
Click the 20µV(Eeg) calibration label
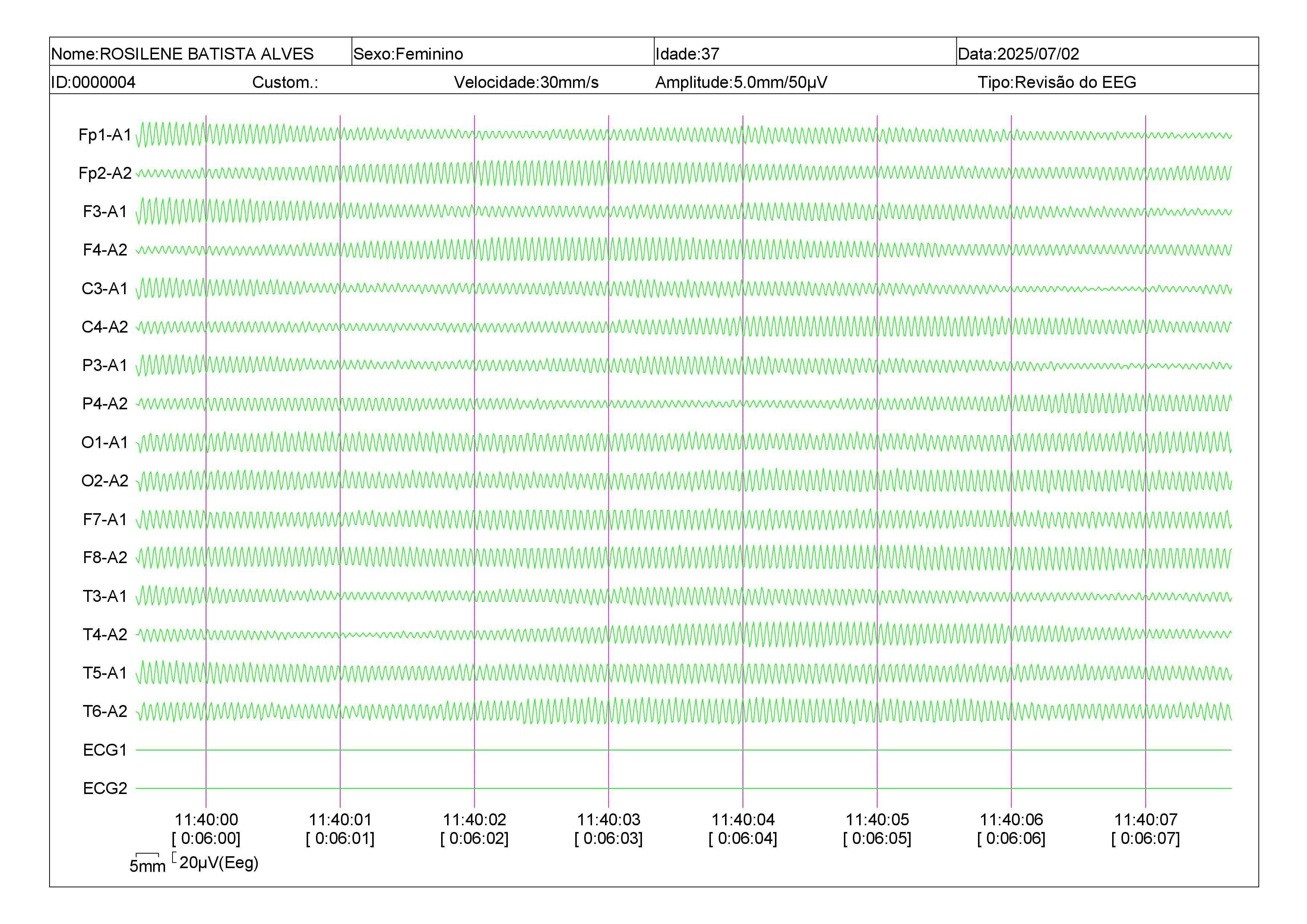219,863
